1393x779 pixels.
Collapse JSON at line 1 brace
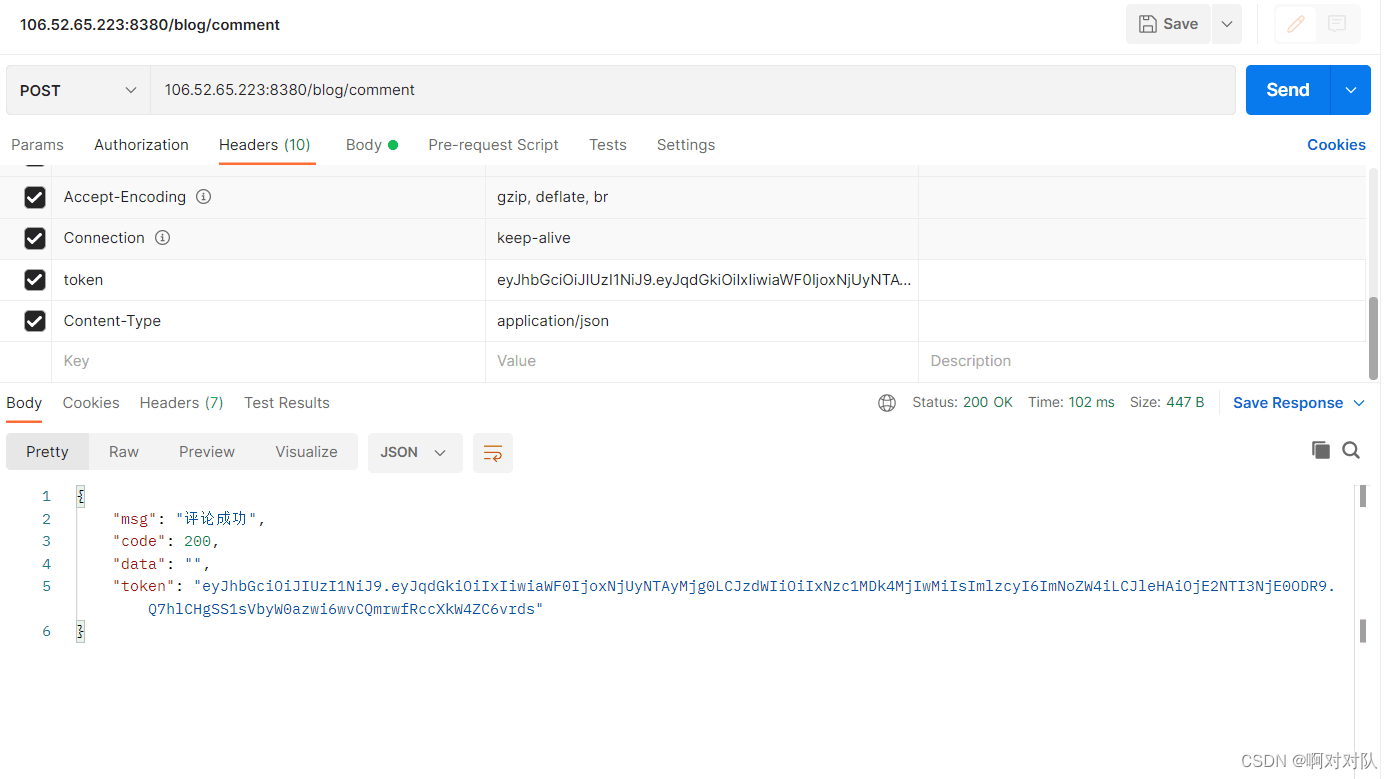click(x=81, y=496)
